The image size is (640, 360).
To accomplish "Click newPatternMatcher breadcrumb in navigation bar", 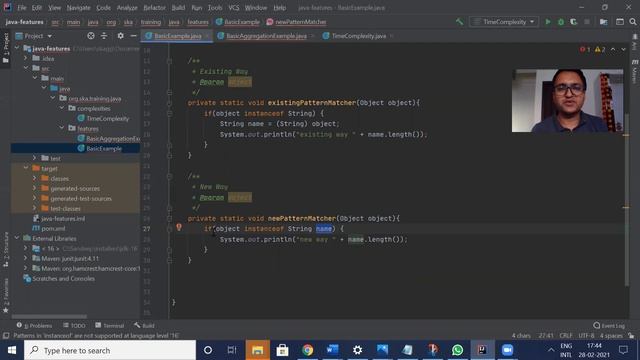I will (296, 22).
